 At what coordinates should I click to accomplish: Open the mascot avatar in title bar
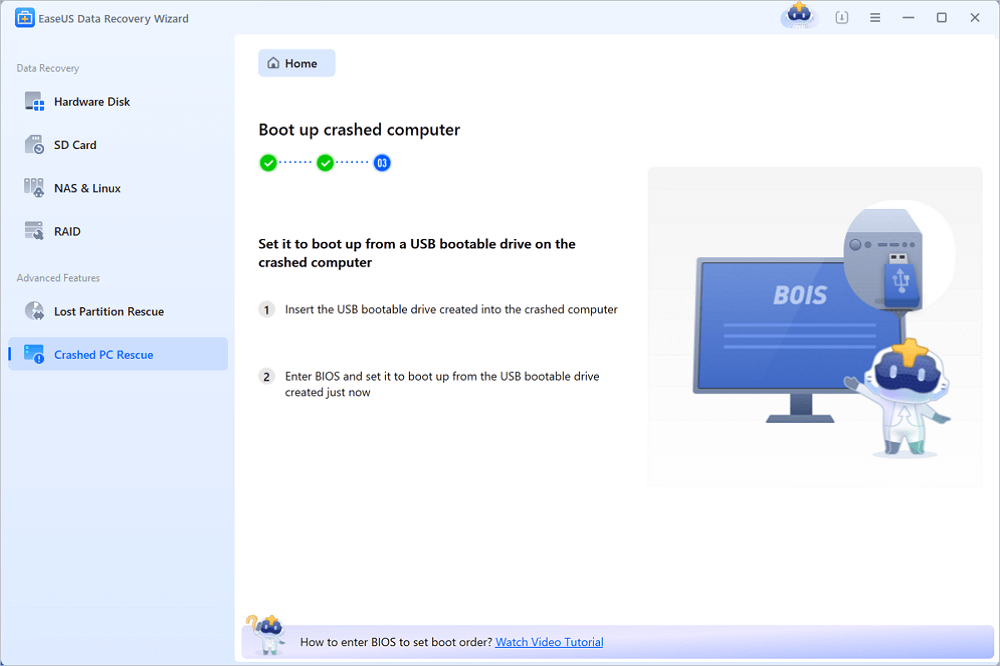coord(799,15)
